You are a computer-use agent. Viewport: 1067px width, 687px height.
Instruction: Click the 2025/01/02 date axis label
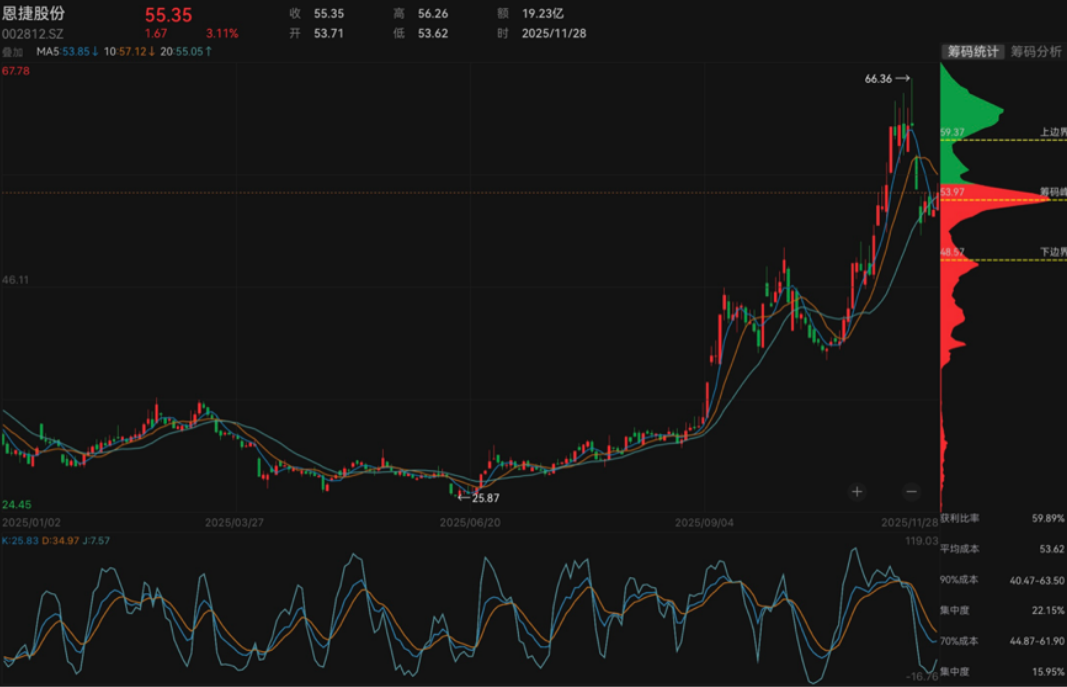click(31, 522)
